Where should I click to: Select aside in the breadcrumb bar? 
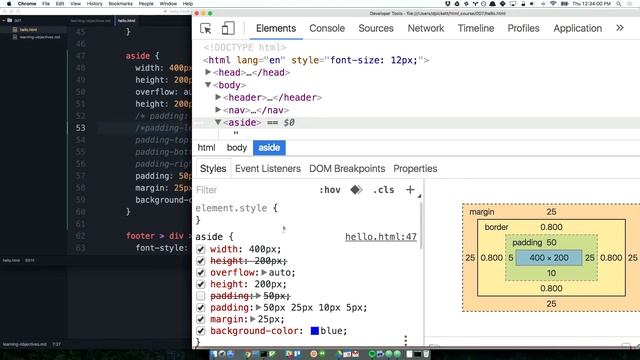(x=269, y=148)
